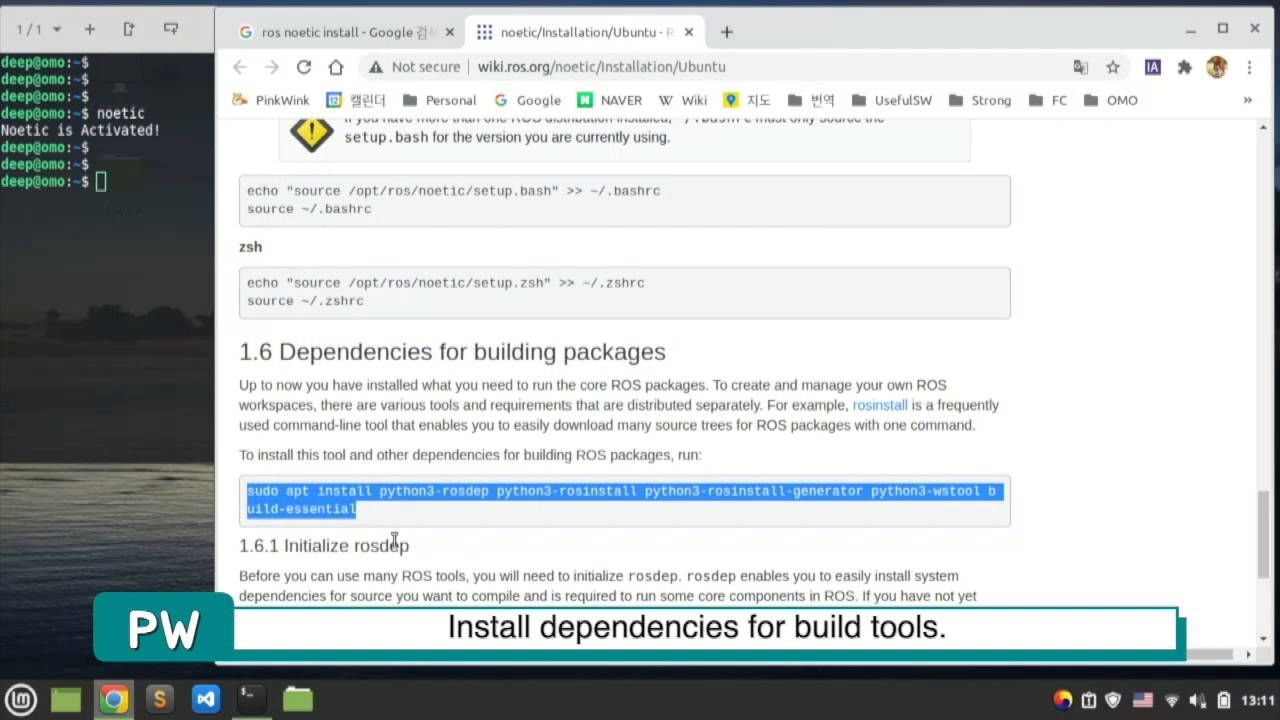Open the Chrome three-dot menu
Image resolution: width=1280 pixels, height=720 pixels.
[x=1249, y=67]
